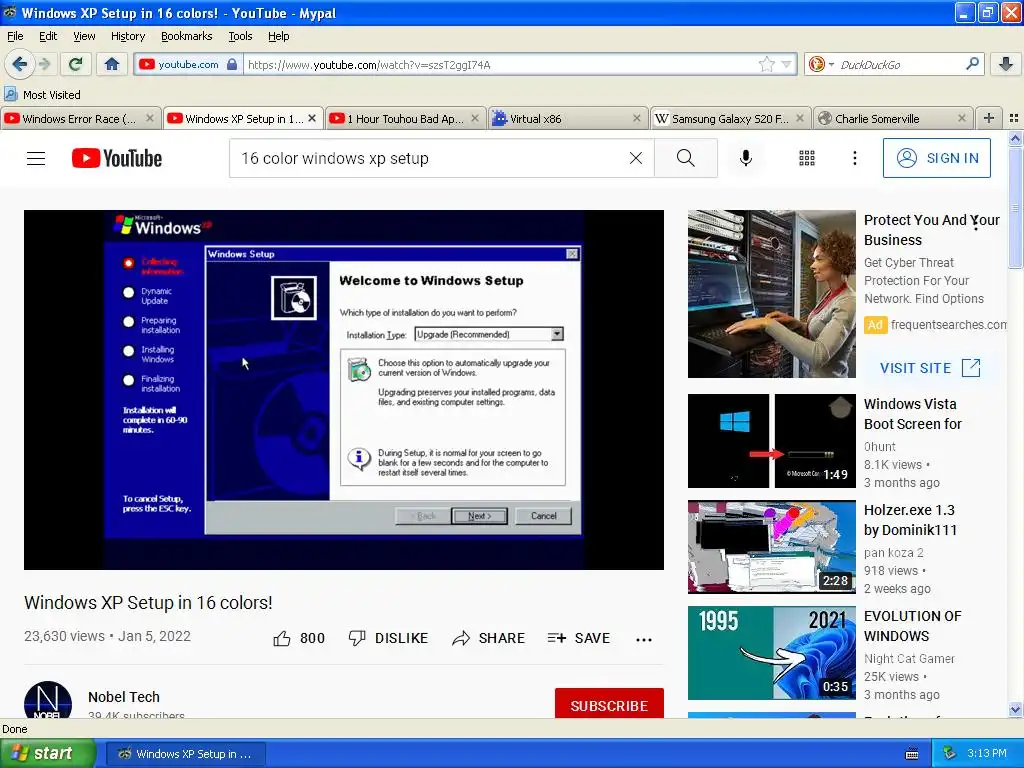Open the Nobel Tech channel avatar
Image resolution: width=1024 pixels, height=768 pixels.
click(48, 700)
